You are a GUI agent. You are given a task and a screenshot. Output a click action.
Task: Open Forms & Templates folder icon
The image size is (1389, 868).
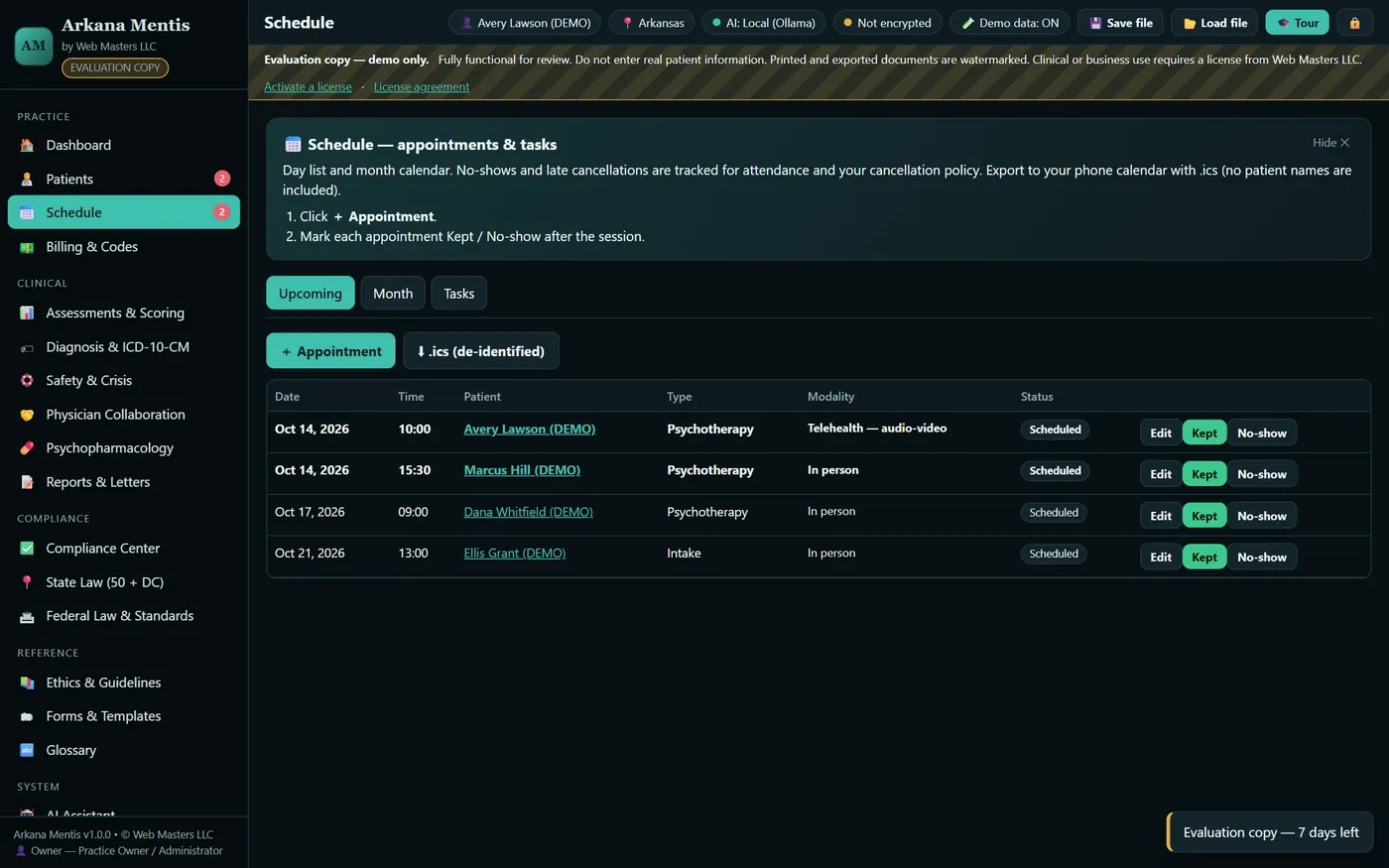[x=27, y=716]
